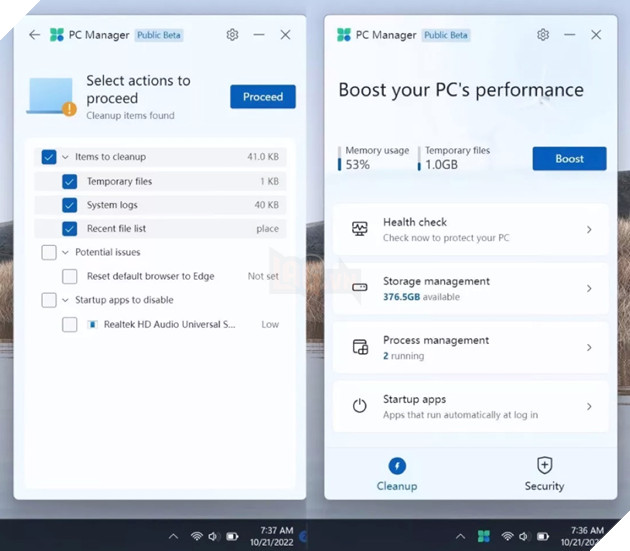Viewport: 630px width, 551px height.
Task: Close the right PC Manager window
Action: 596,35
